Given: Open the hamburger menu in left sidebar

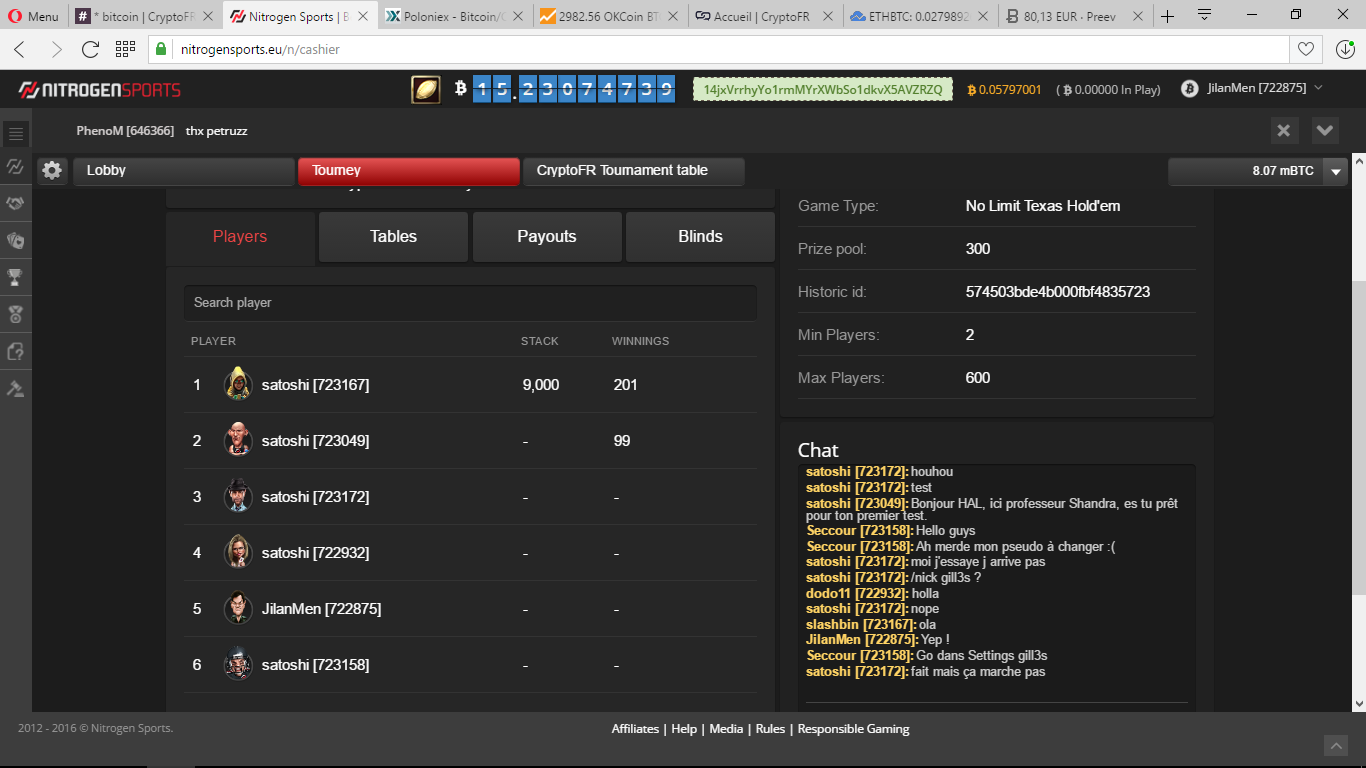Looking at the screenshot, I should tap(16, 133).
